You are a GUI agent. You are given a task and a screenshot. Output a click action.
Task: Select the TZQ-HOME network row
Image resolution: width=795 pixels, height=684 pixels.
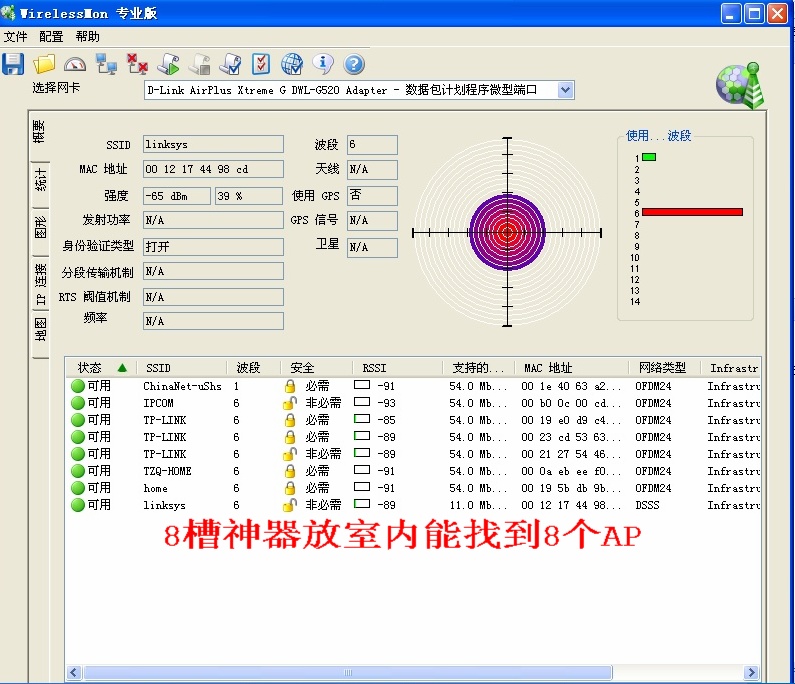pyautogui.click(x=413, y=471)
